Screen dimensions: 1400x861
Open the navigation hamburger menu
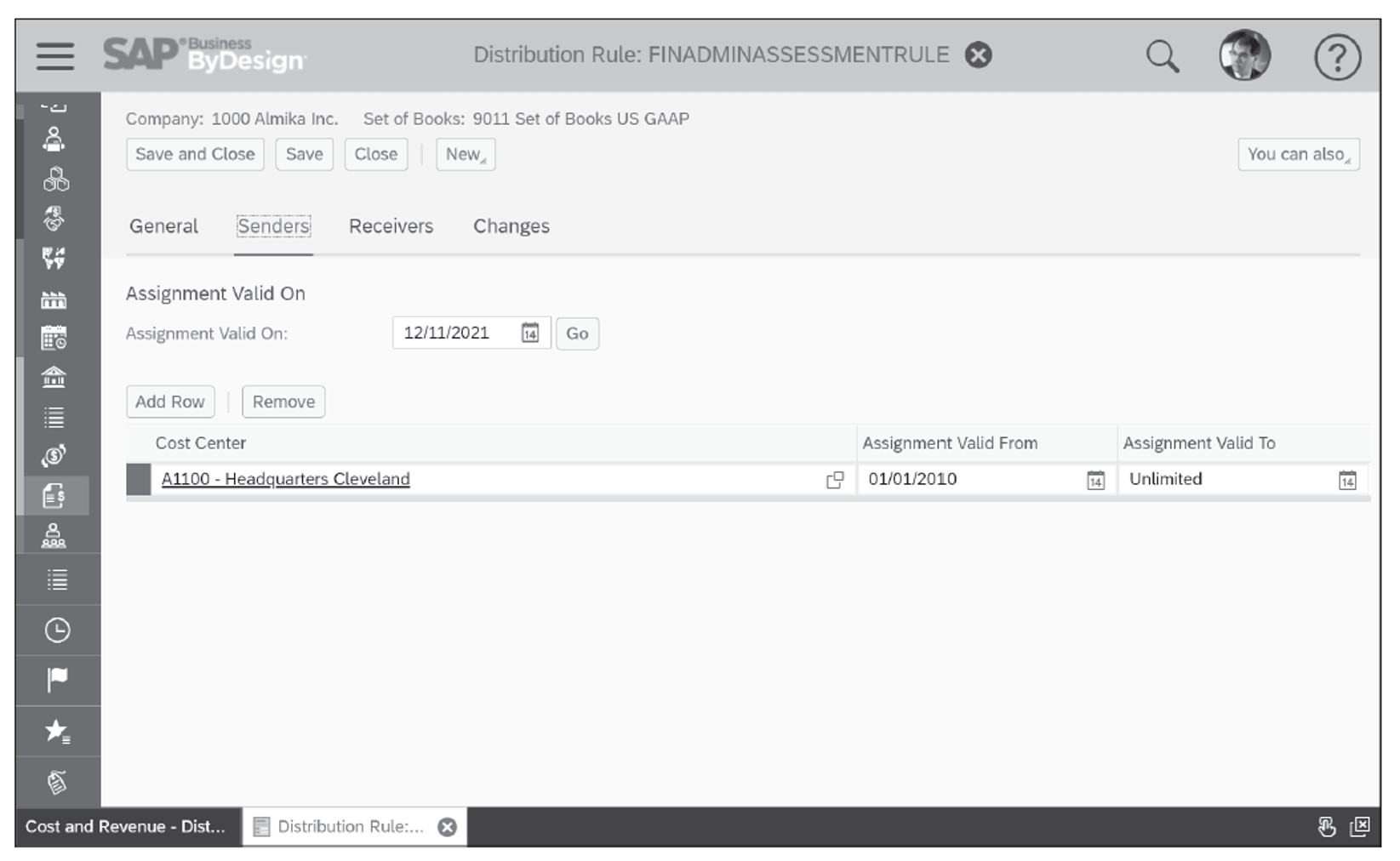coord(54,55)
